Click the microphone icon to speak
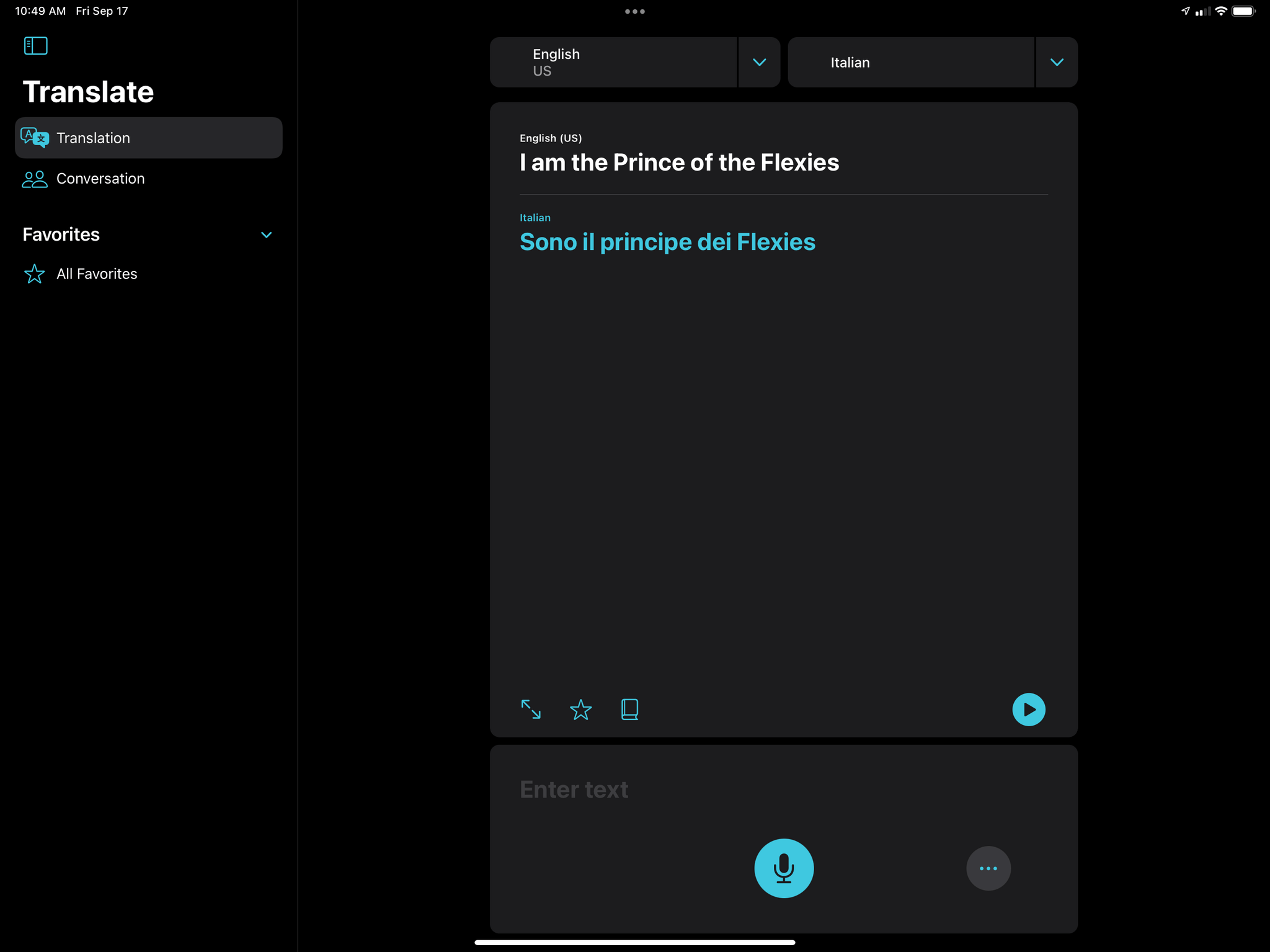The image size is (1270, 952). (x=783, y=868)
